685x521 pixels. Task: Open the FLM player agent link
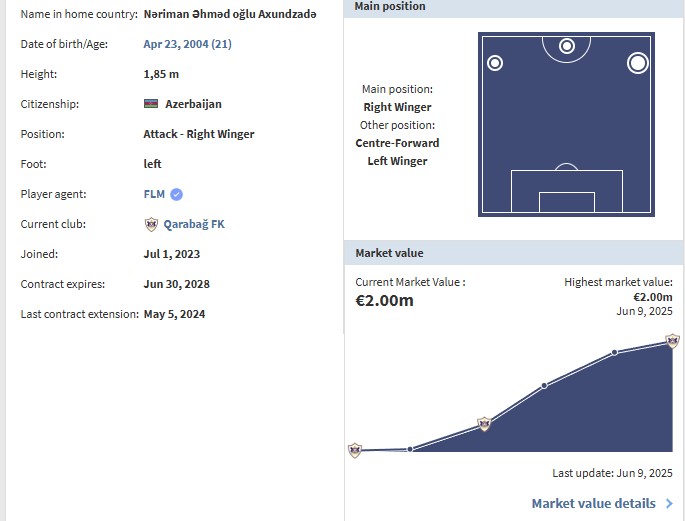154,194
